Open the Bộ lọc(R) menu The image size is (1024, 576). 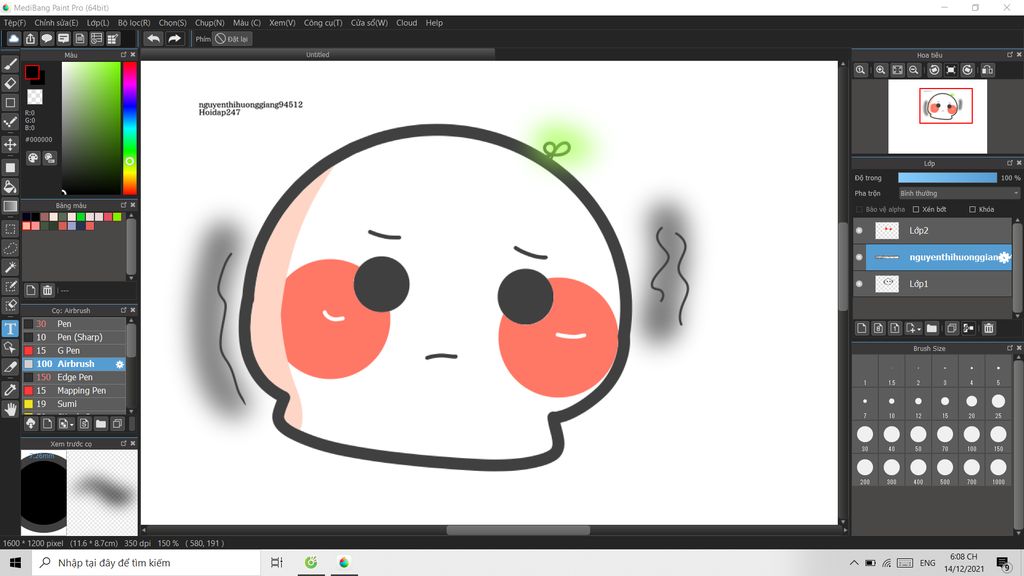pos(134,23)
